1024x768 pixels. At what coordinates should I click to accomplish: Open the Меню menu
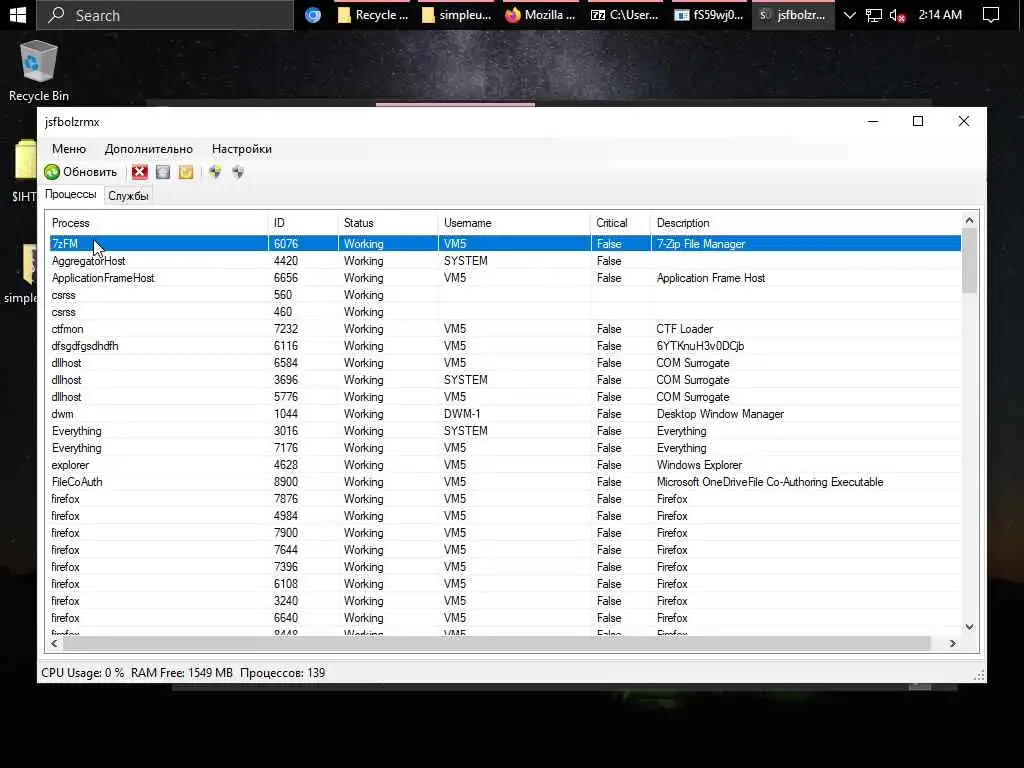pyautogui.click(x=69, y=149)
